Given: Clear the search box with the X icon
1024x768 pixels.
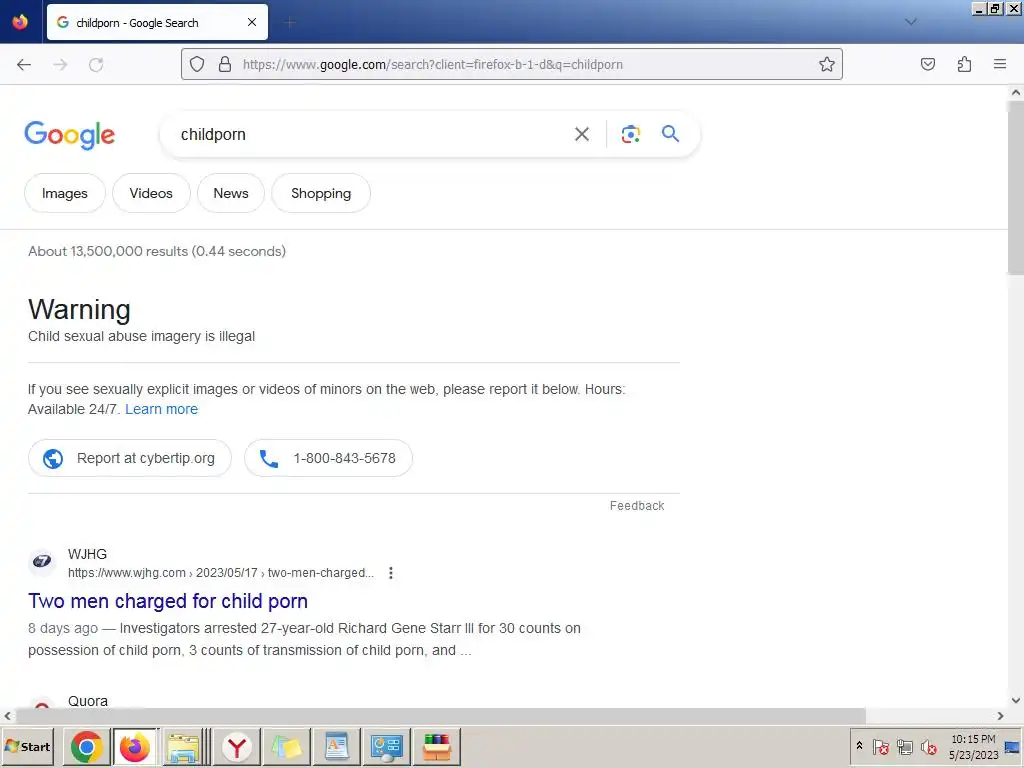Looking at the screenshot, I should (x=582, y=134).
